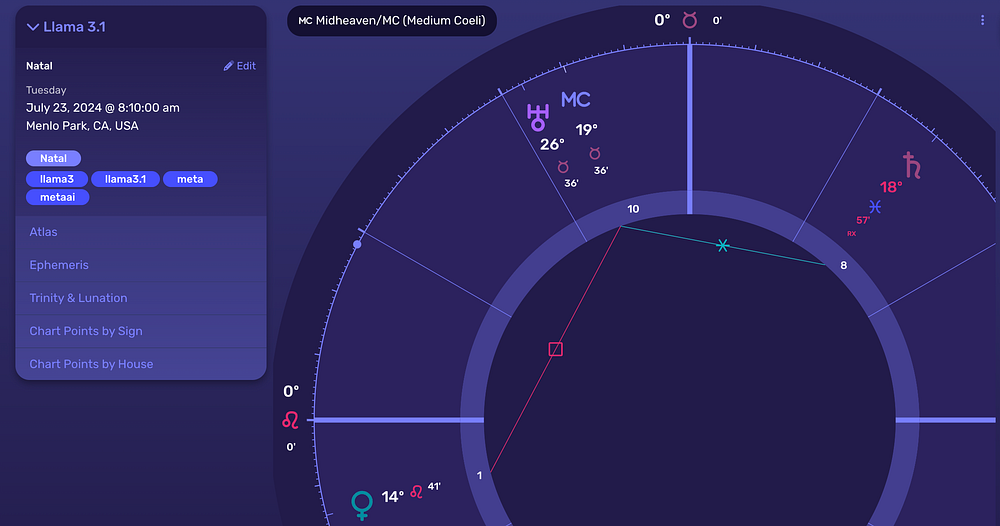Click the MC 19° degree text

586,130
